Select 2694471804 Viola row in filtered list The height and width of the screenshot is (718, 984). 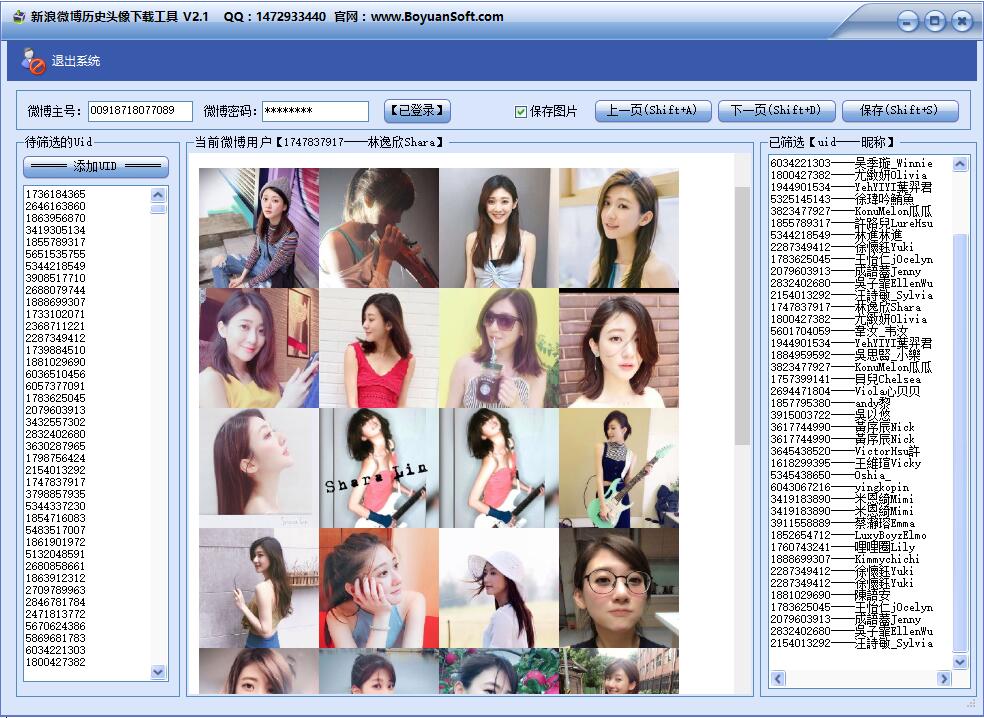(x=845, y=391)
